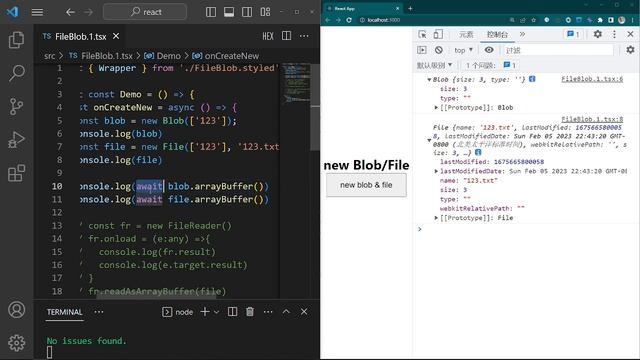The width and height of the screenshot is (640, 360).
Task: Create a new terminal with plus icon
Action: [205, 312]
